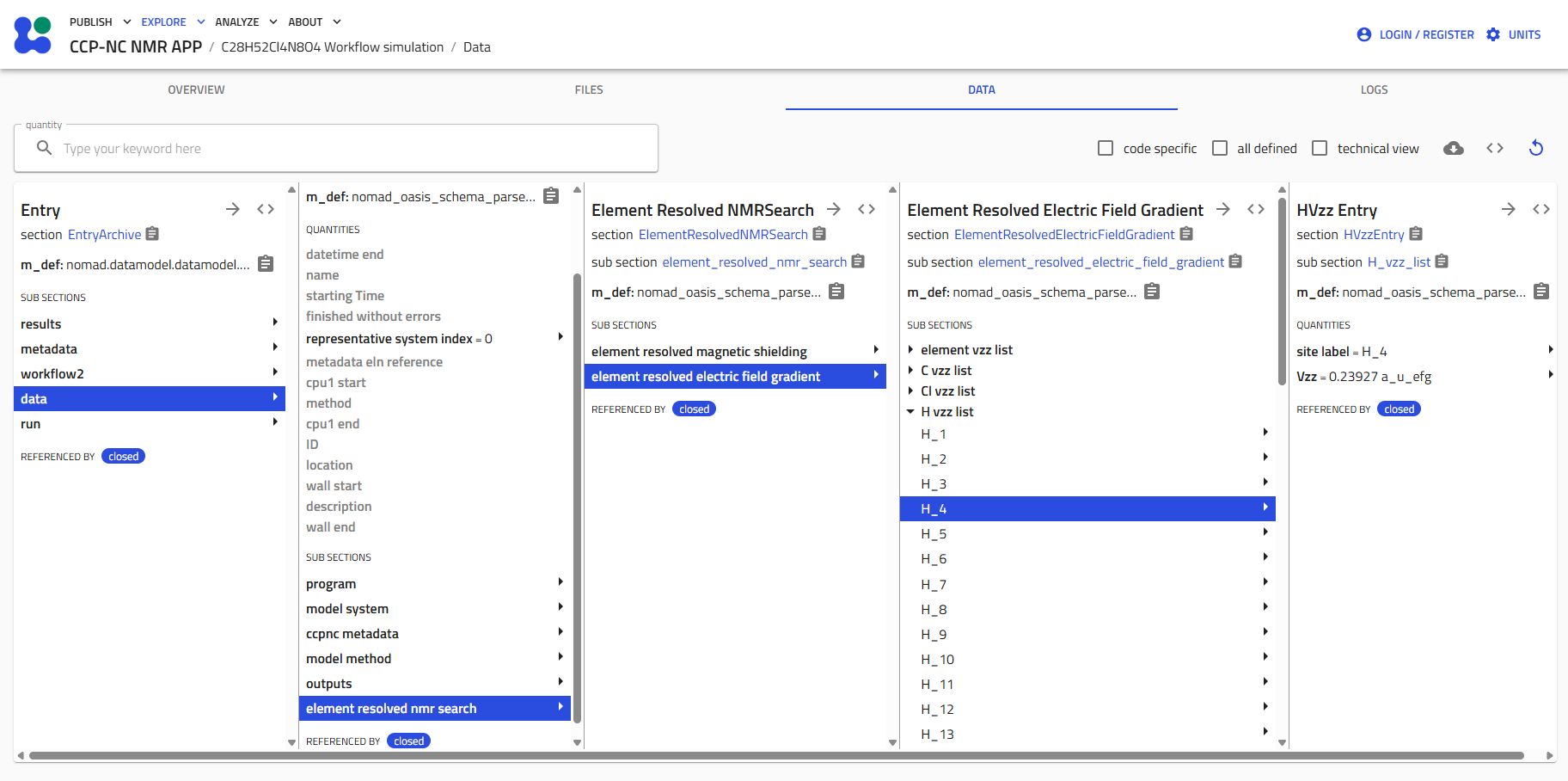Viewport: 1568px width, 781px height.
Task: Click the code view icon beside download
Action: [1495, 148]
